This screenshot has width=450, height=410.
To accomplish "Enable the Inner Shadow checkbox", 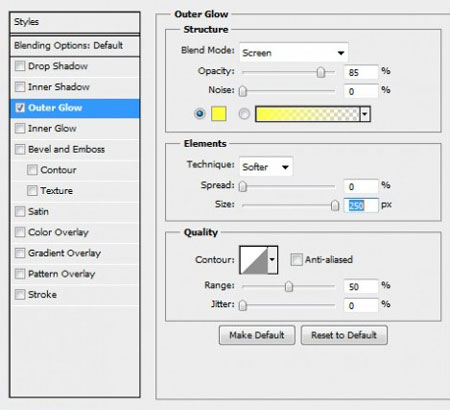I will click(20, 87).
